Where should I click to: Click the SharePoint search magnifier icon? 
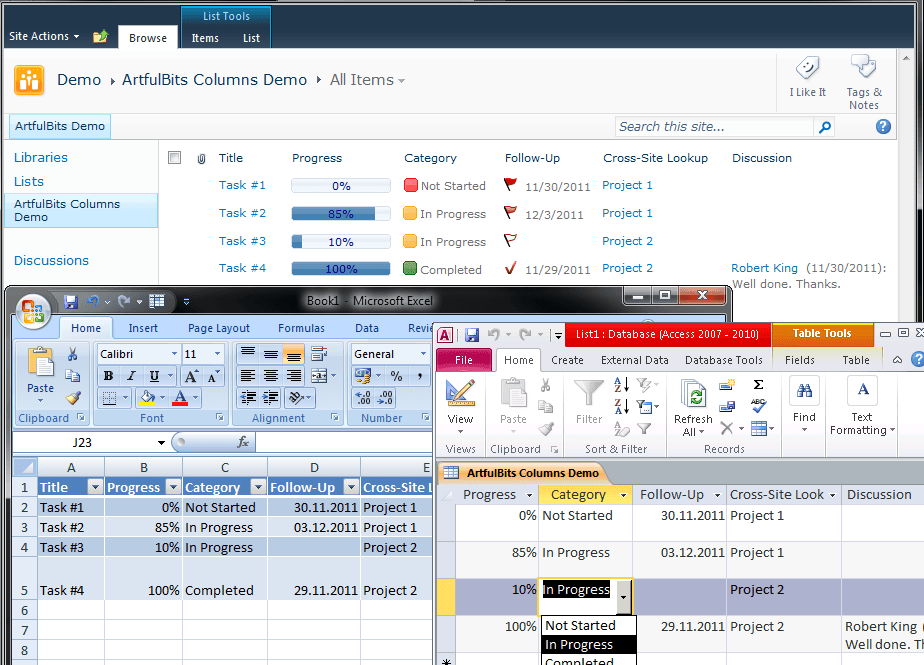[824, 127]
